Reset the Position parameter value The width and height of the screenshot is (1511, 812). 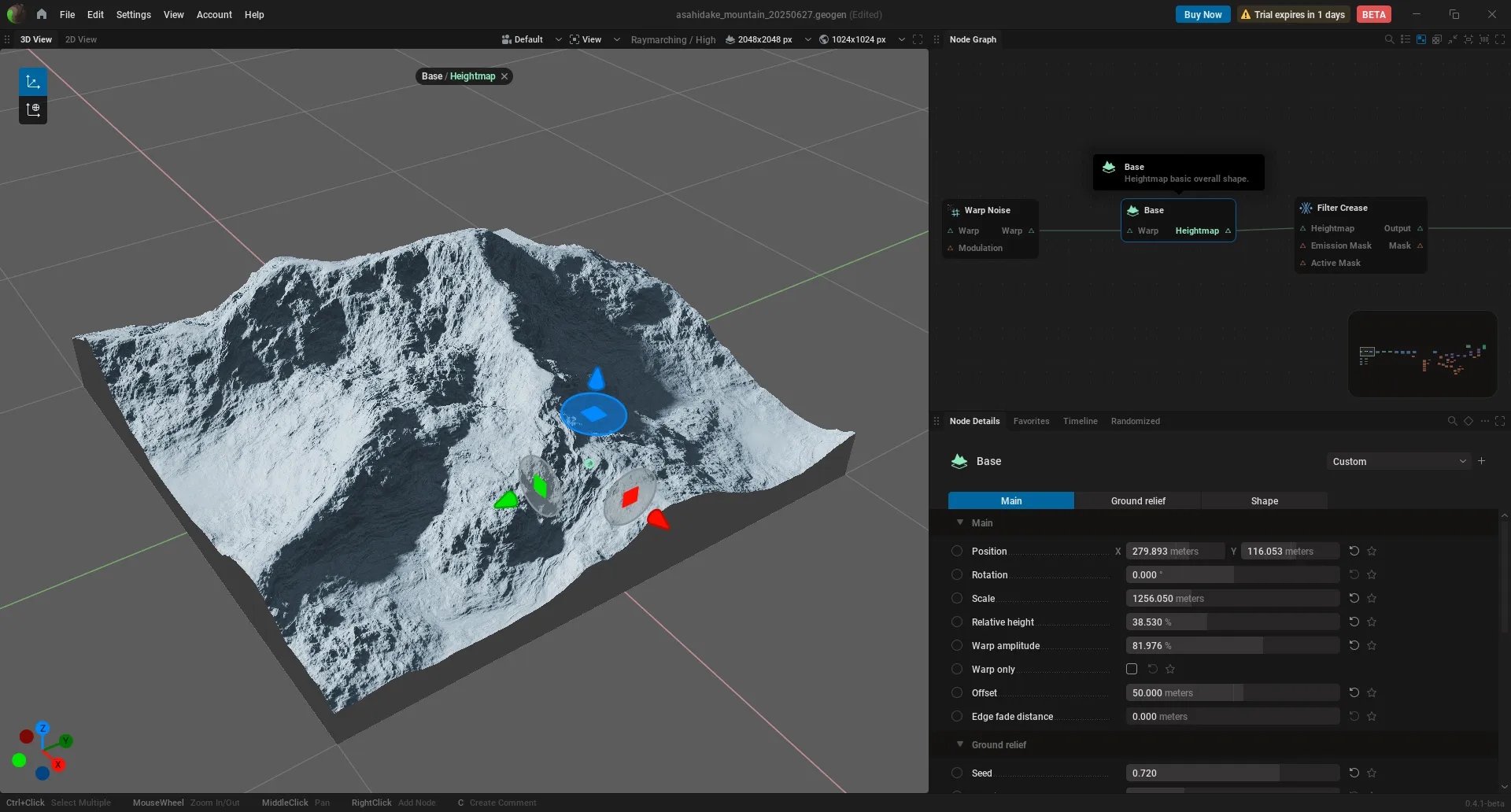point(1354,551)
